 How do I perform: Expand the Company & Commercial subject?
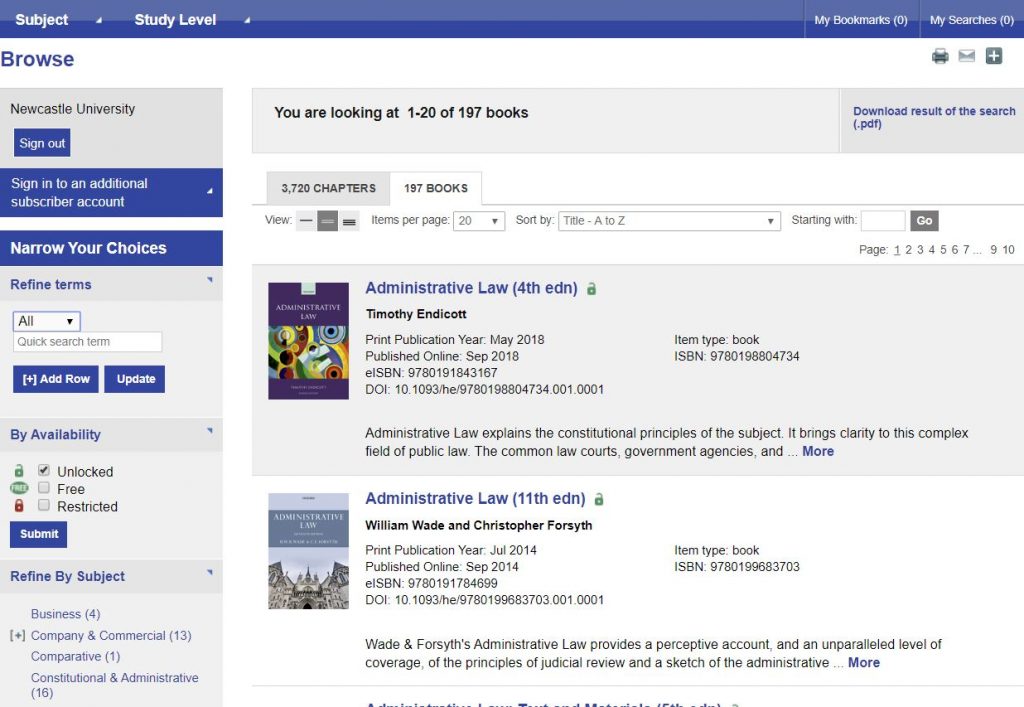17,636
